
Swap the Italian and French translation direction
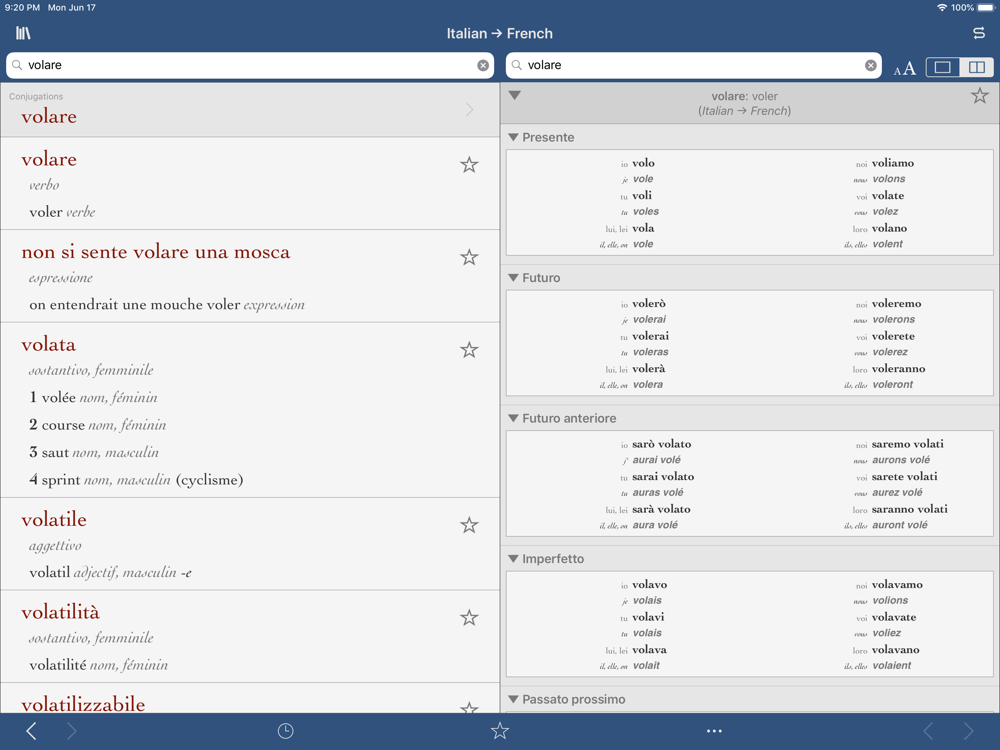coord(979,33)
